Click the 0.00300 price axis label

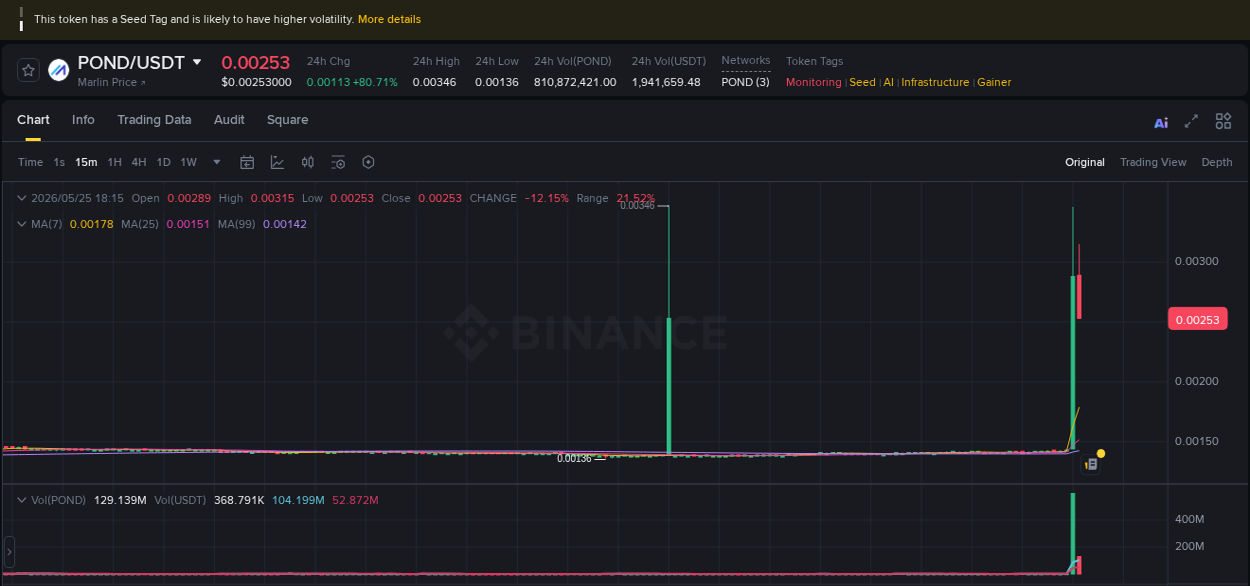(1196, 261)
